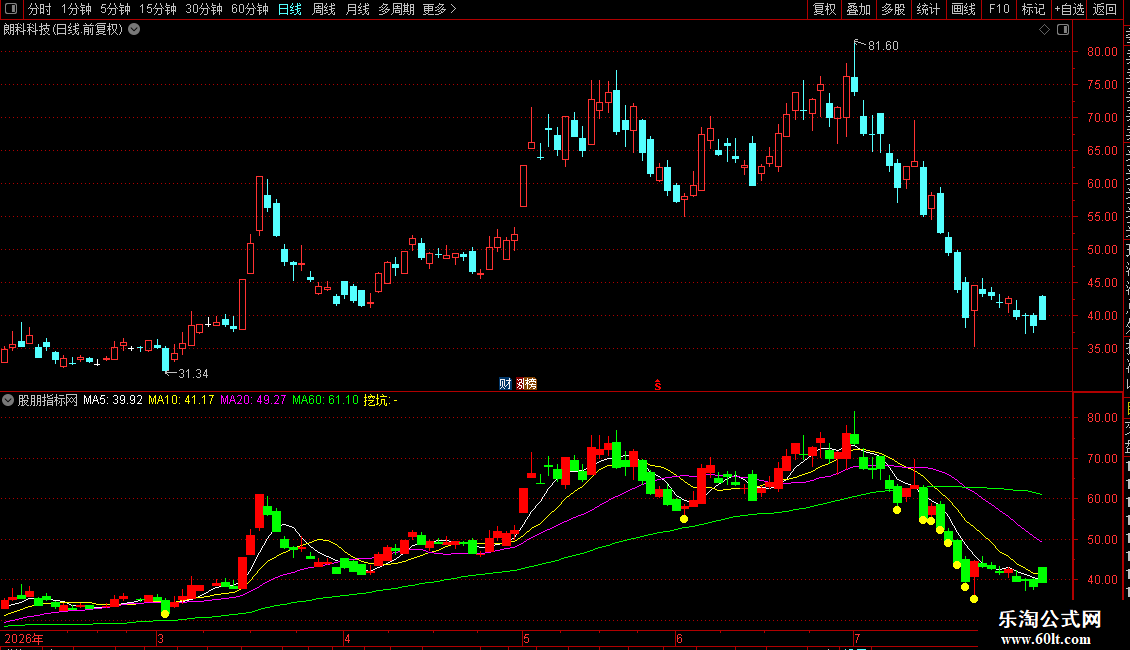Switch to the 日线 daily chart
The image size is (1130, 650).
point(290,9)
